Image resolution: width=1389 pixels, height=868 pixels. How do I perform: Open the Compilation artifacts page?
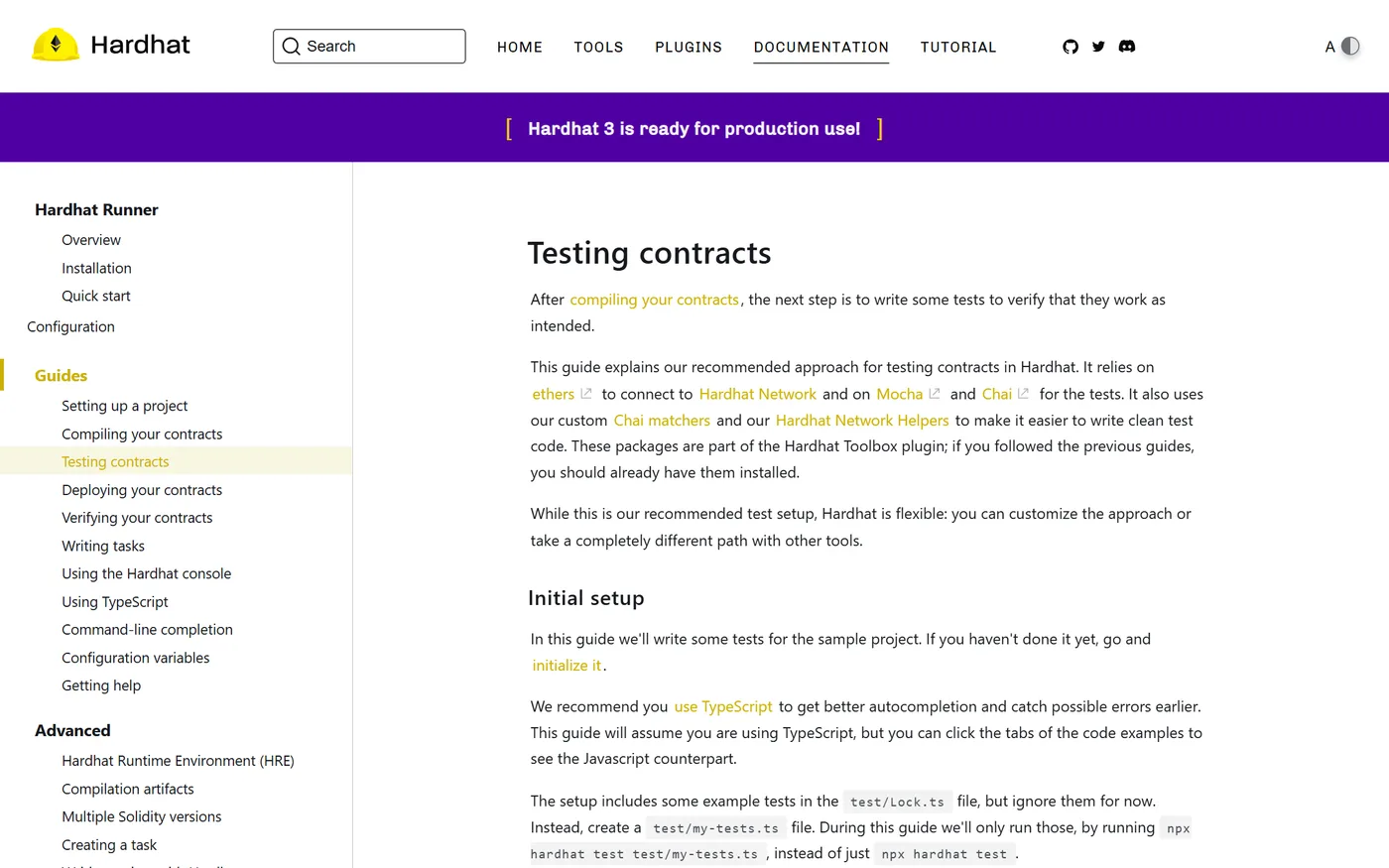[x=128, y=789]
